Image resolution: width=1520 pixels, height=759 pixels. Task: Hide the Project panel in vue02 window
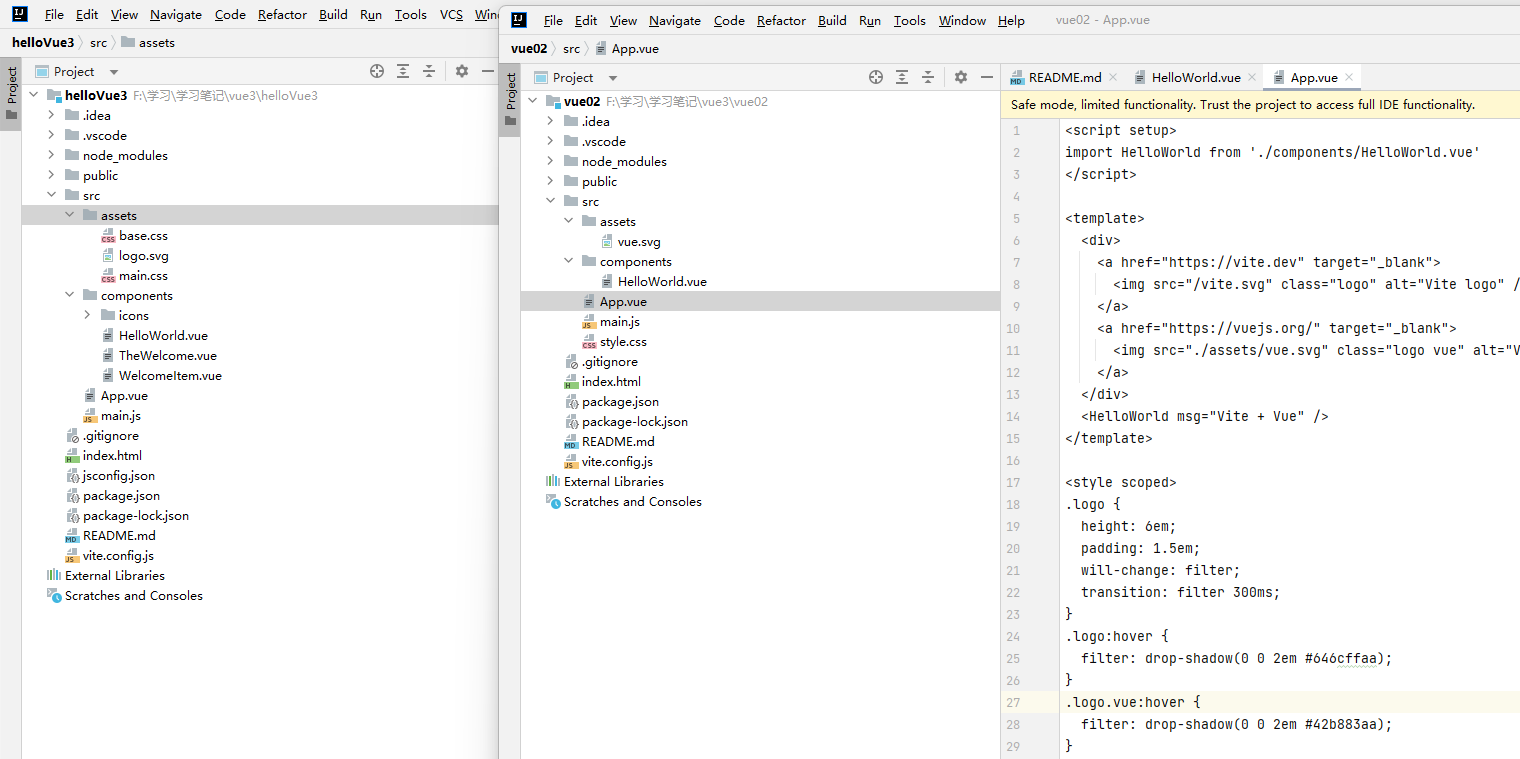(x=987, y=77)
